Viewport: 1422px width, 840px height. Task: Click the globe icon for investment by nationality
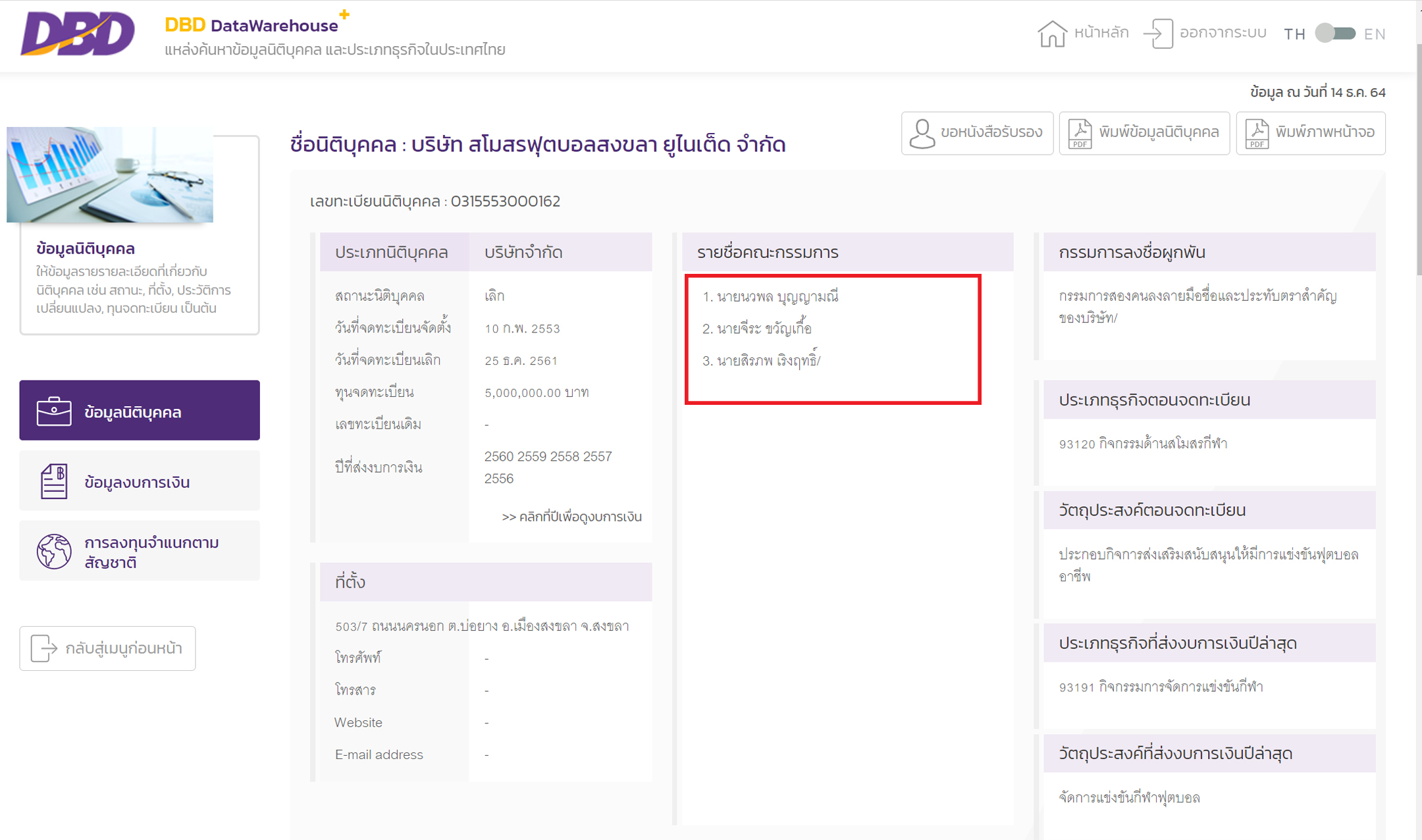tap(54, 551)
